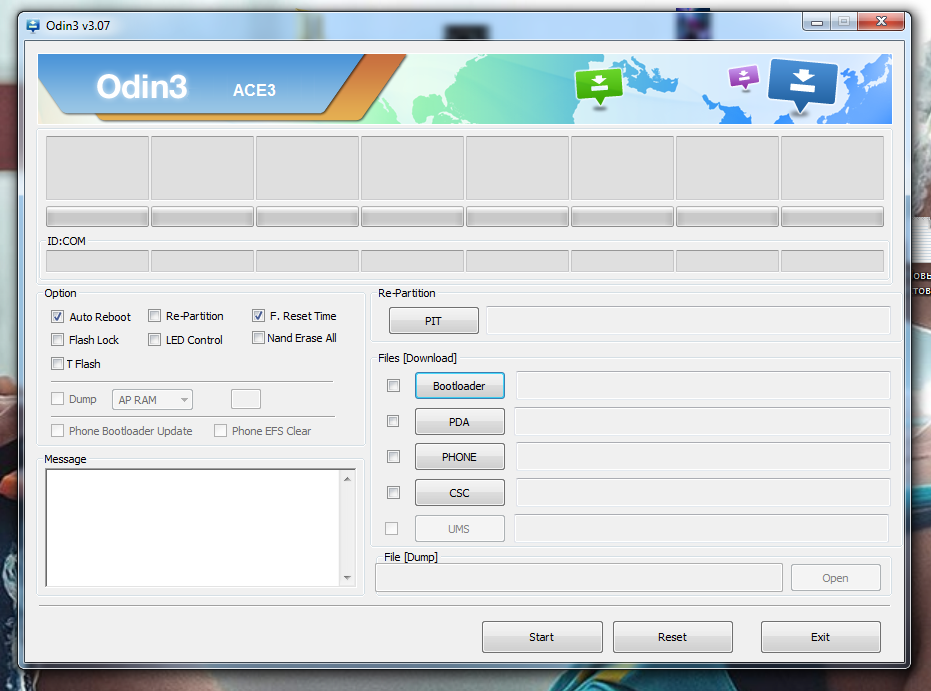
Task: Click the Reset button
Action: pyautogui.click(x=673, y=637)
